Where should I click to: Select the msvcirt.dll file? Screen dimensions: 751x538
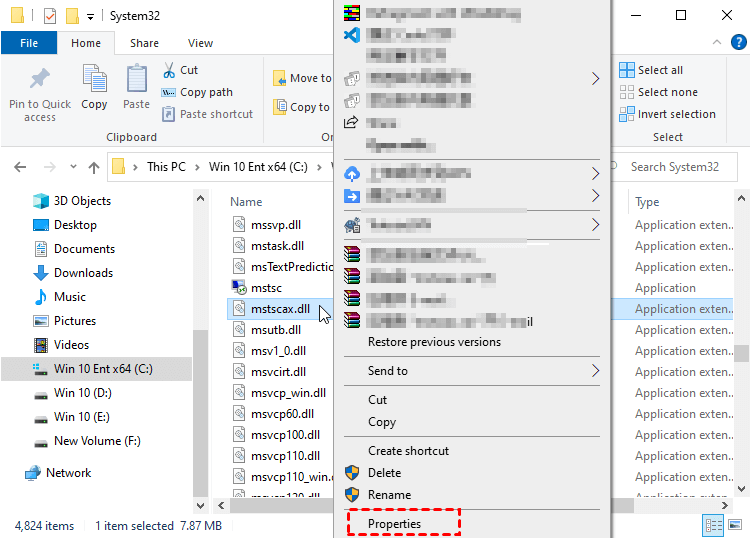(x=278, y=372)
